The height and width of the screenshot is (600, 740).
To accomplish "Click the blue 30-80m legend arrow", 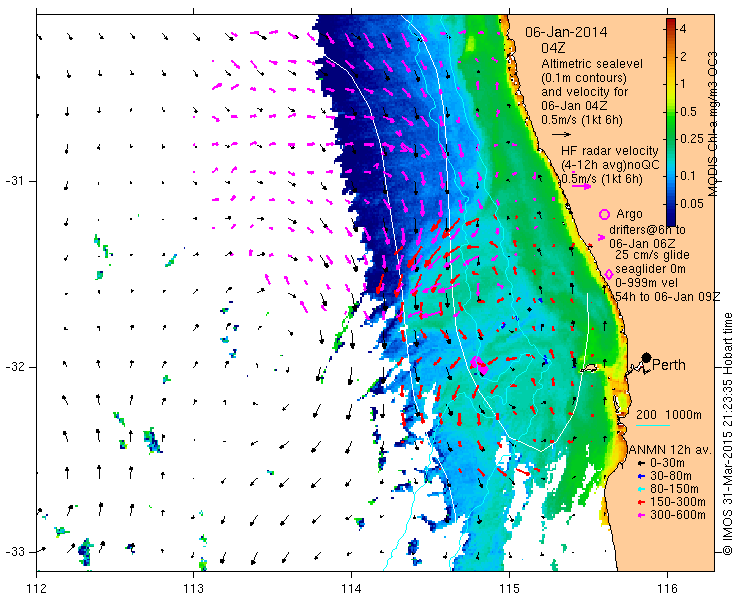I will click(x=640, y=476).
